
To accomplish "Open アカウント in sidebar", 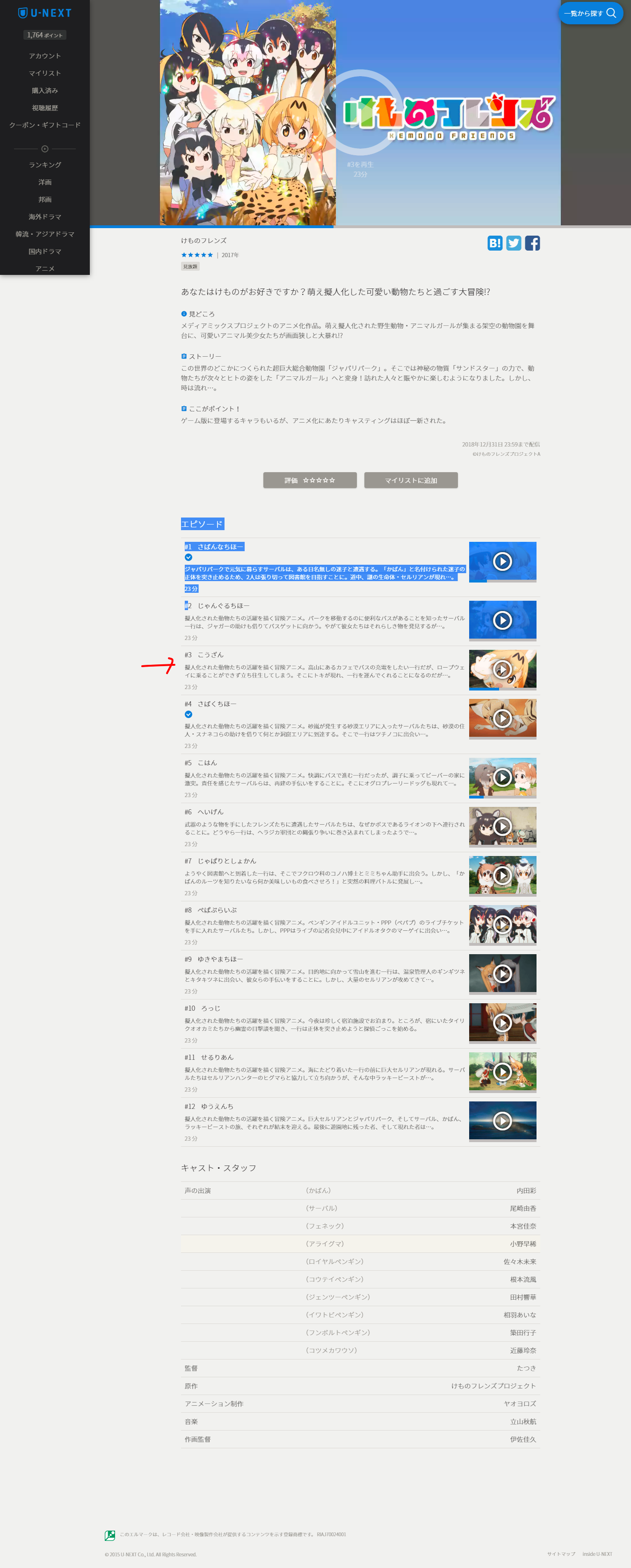I will [x=45, y=56].
